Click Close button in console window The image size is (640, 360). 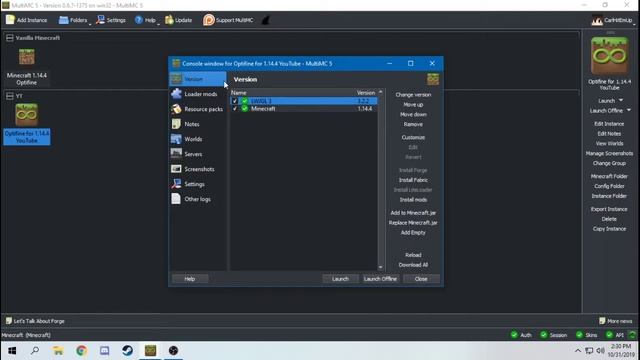pos(421,279)
